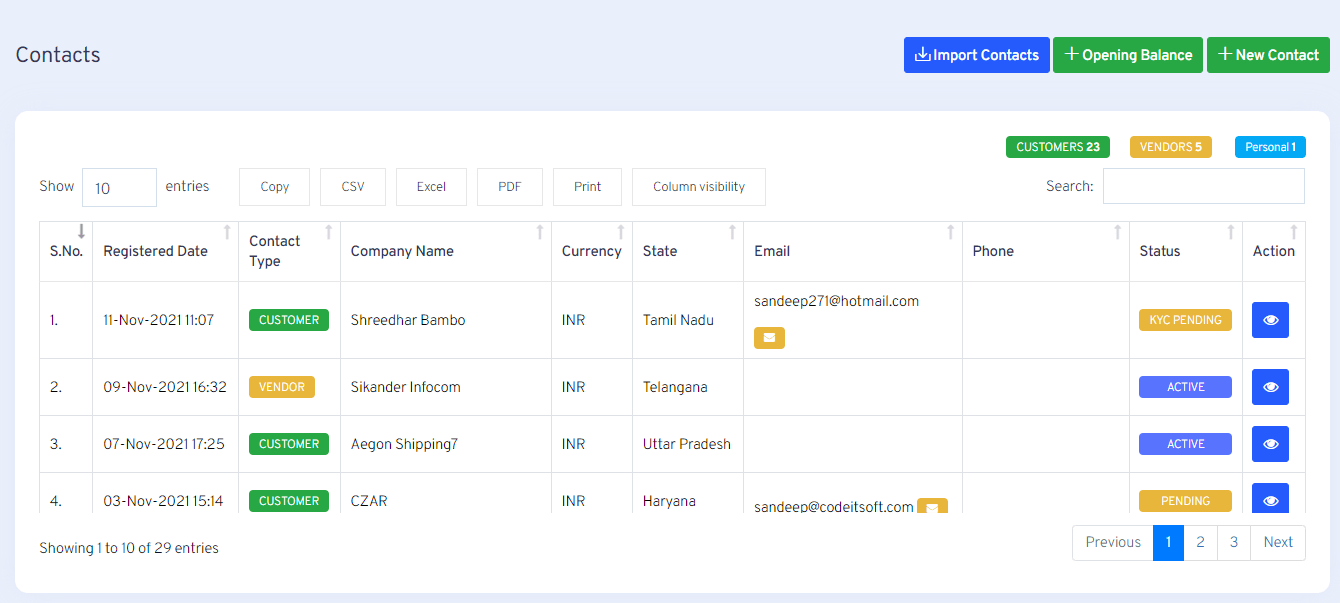The height and width of the screenshot is (603, 1340).
Task: Go to page 2 of contacts
Action: tap(1200, 542)
